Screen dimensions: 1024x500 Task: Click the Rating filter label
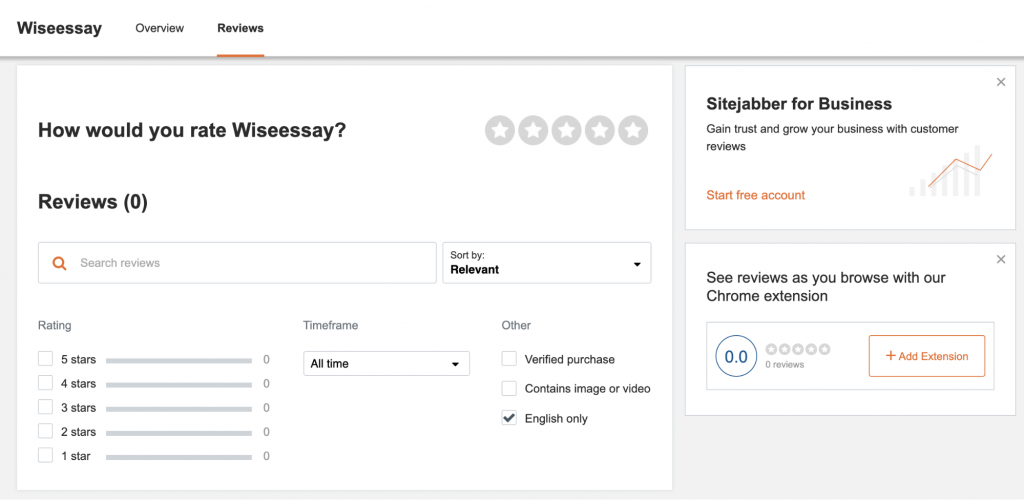click(x=55, y=325)
